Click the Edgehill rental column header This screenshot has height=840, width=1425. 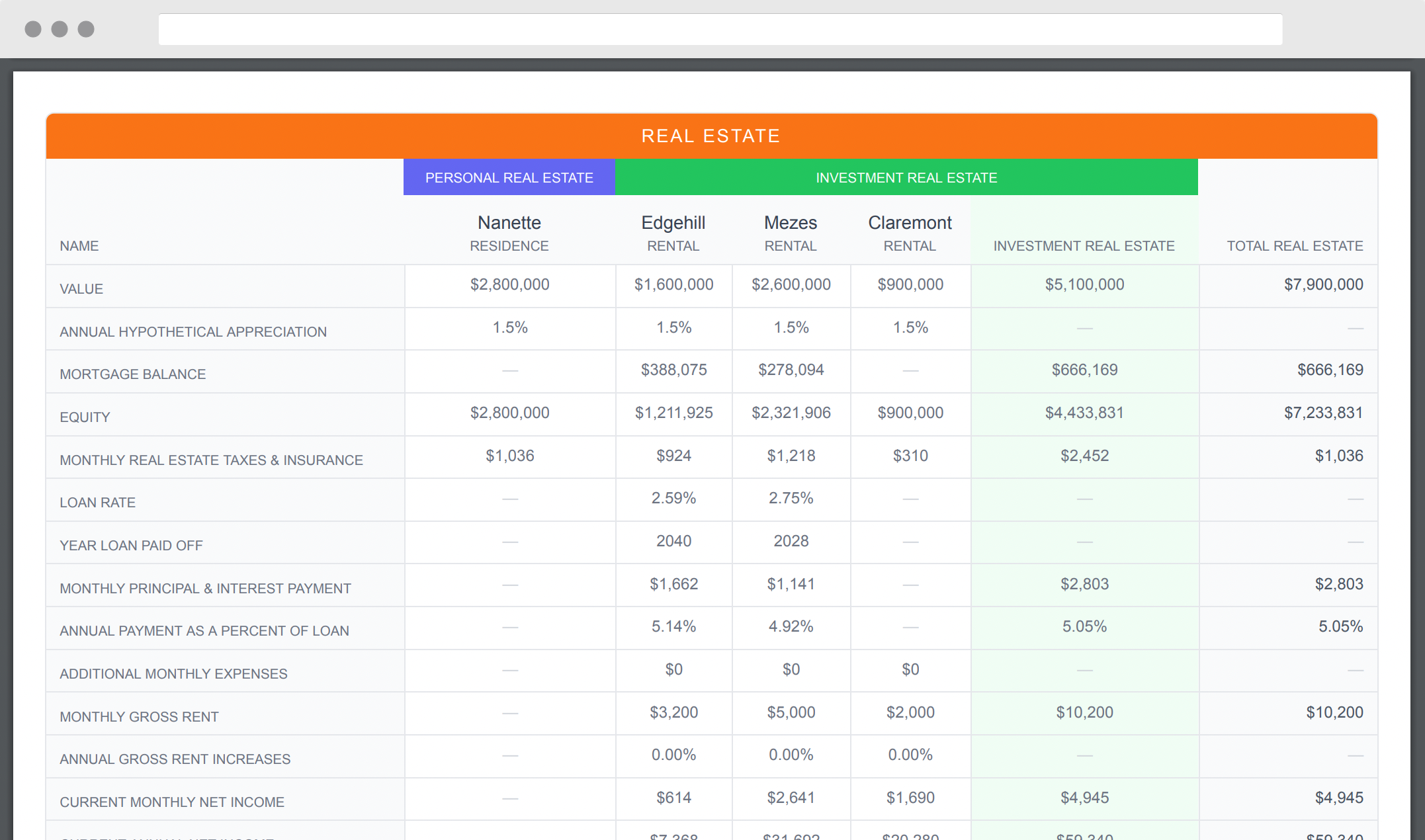tap(673, 233)
